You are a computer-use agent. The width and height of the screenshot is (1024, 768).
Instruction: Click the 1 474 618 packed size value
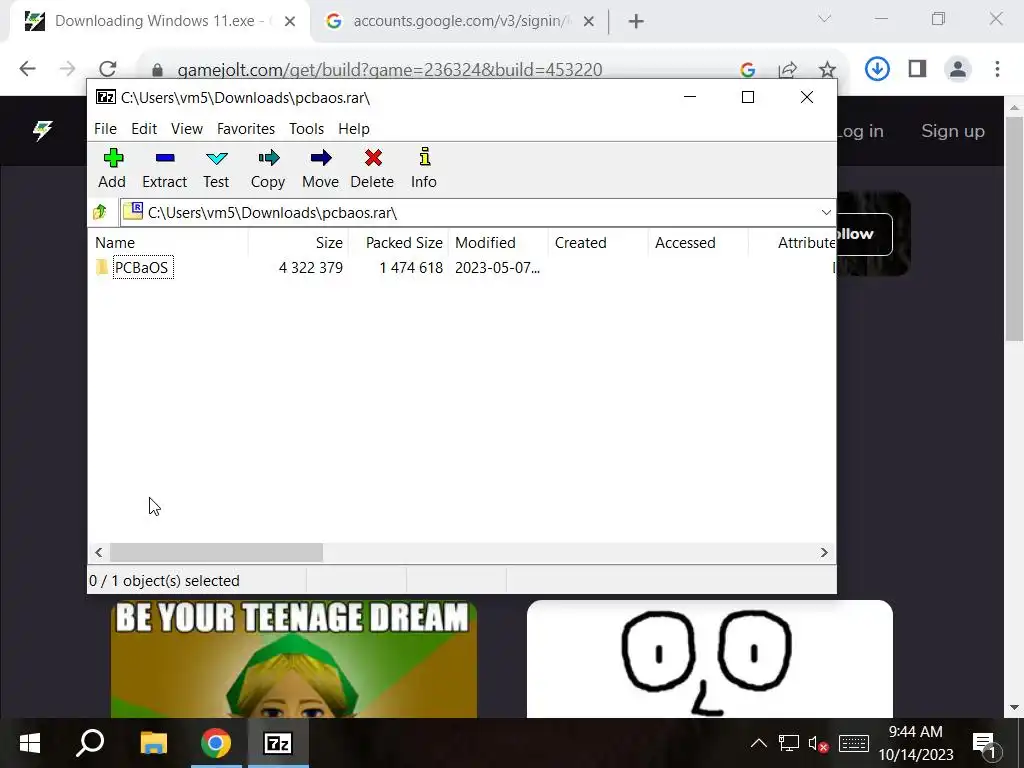click(x=411, y=268)
